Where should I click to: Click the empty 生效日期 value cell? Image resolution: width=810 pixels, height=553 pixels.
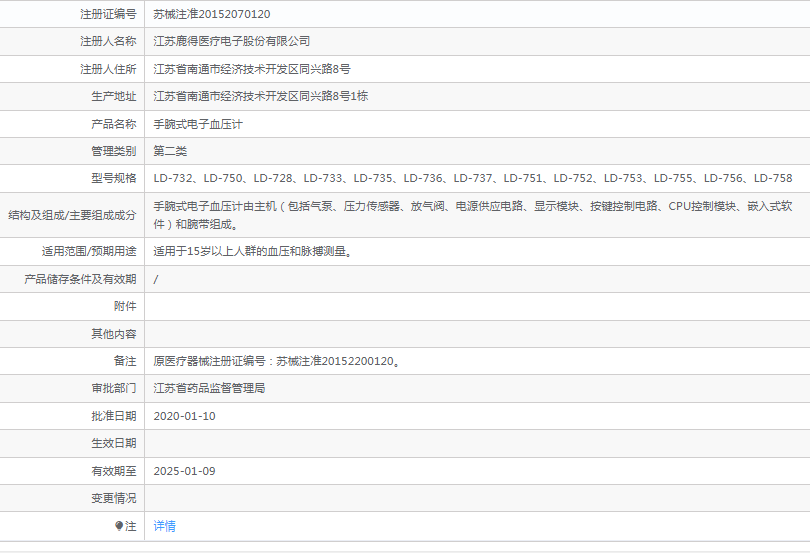tap(476, 443)
